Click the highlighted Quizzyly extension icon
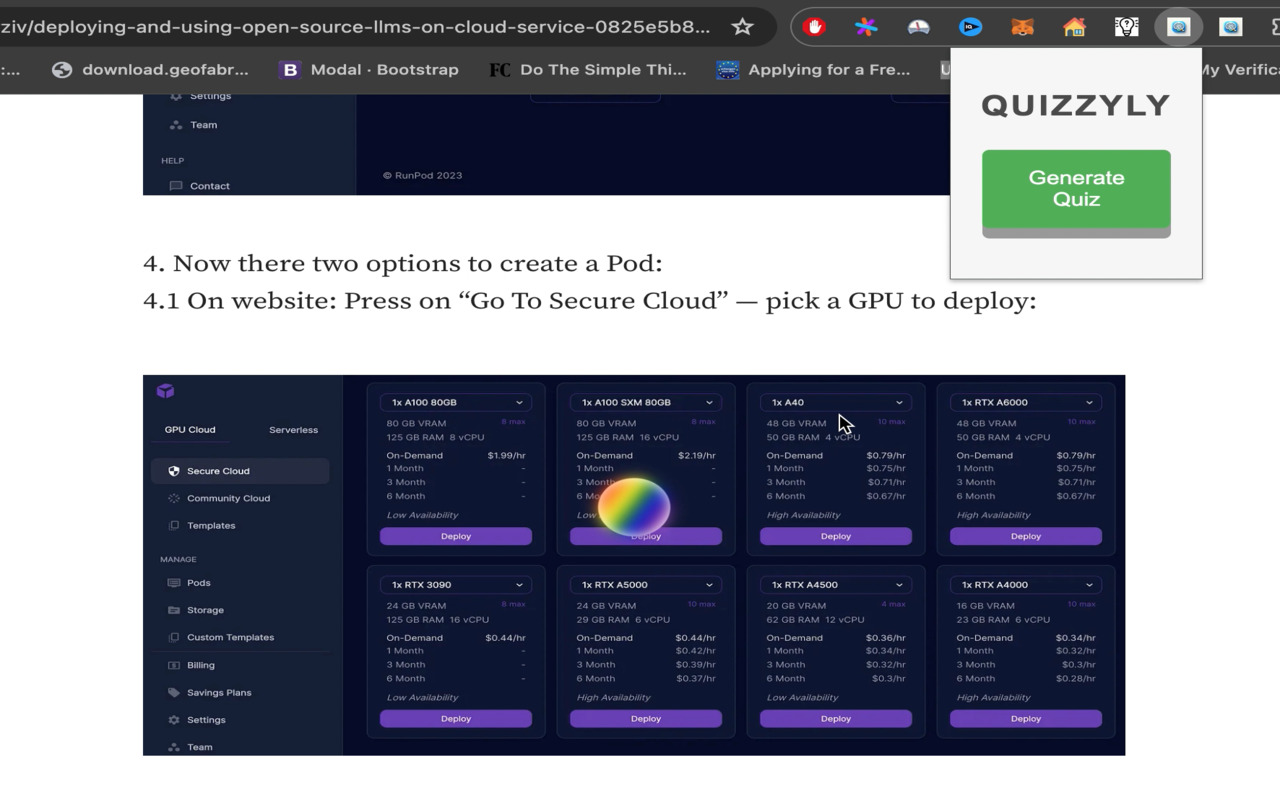 coord(1178,27)
